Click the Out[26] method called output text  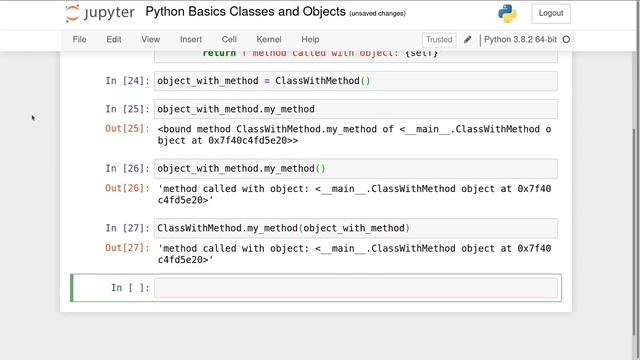click(x=354, y=194)
